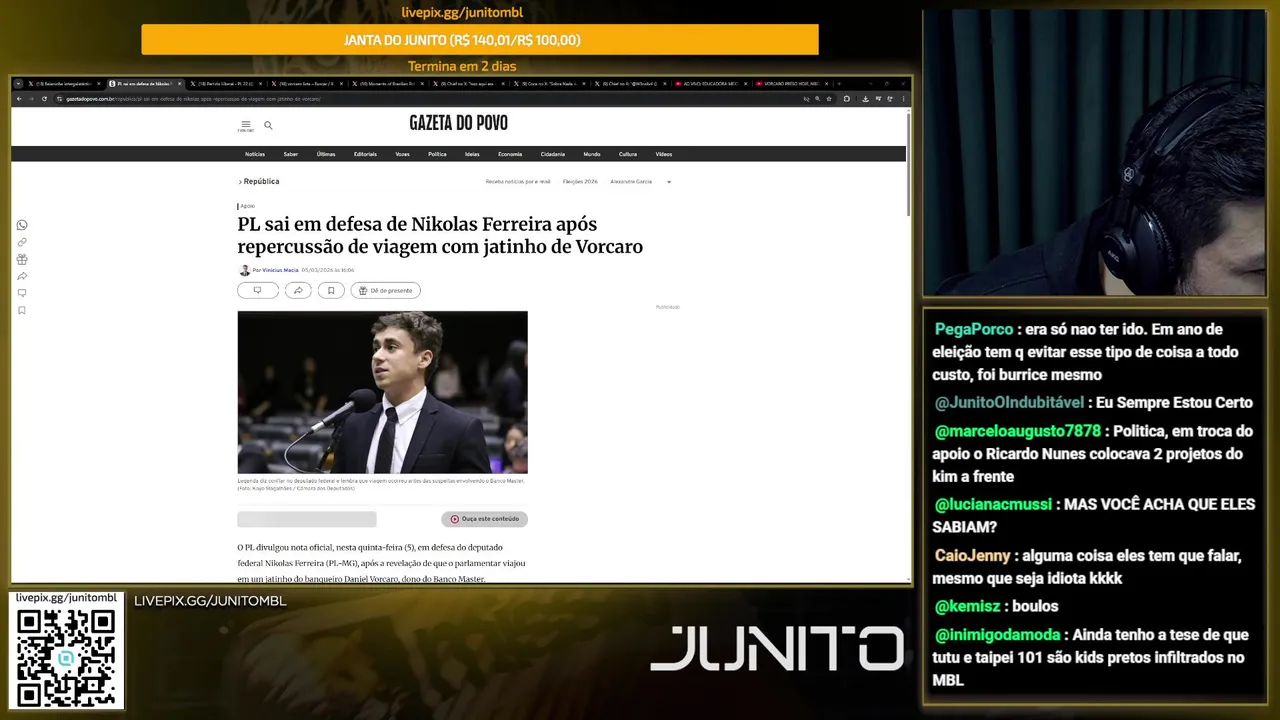This screenshot has width=1280, height=720.
Task: Click the Gazeta do Povo logo
Action: click(x=458, y=123)
